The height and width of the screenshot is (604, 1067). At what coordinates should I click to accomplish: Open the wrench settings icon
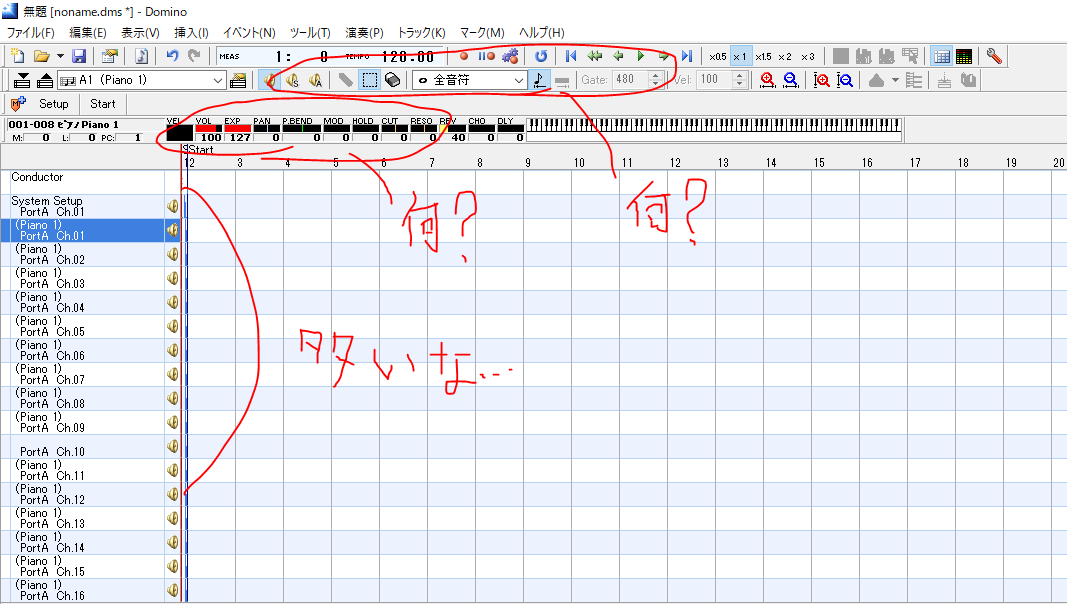point(994,56)
